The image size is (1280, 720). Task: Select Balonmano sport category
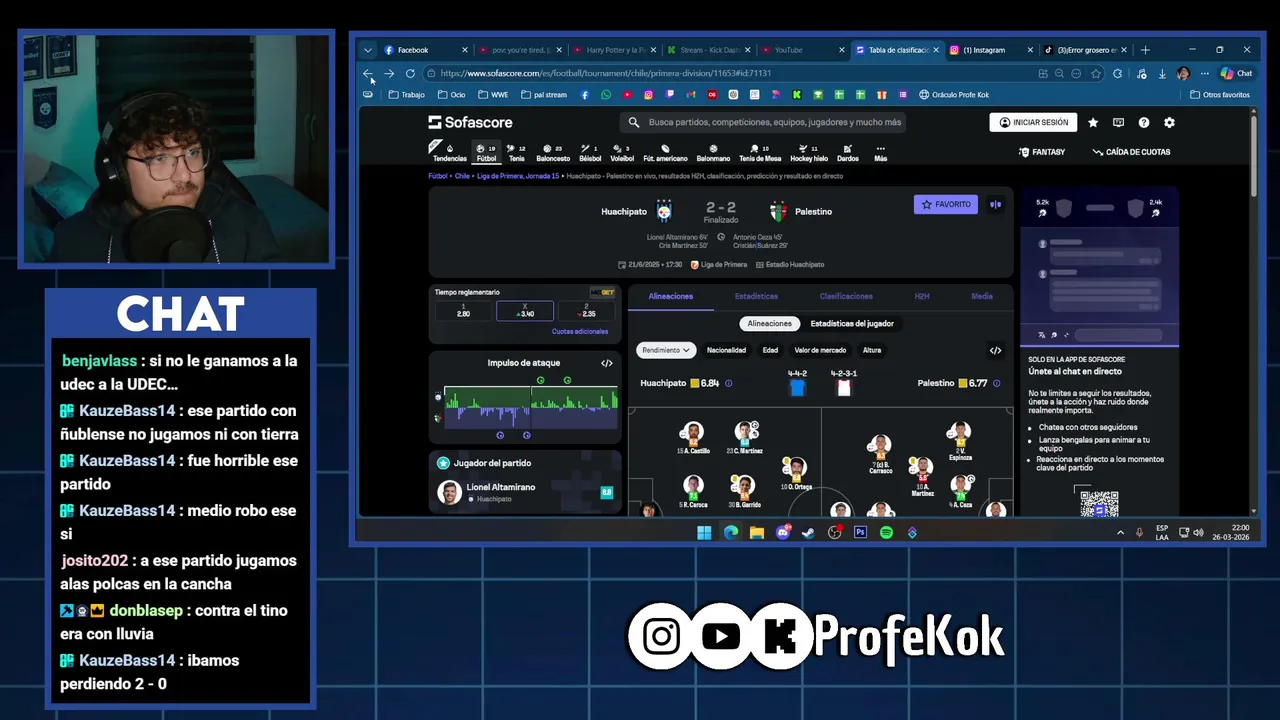click(x=713, y=152)
